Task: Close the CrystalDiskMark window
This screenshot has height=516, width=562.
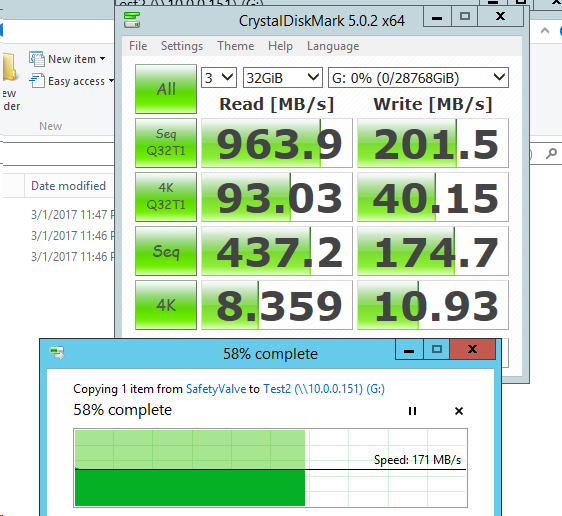Action: (501, 17)
